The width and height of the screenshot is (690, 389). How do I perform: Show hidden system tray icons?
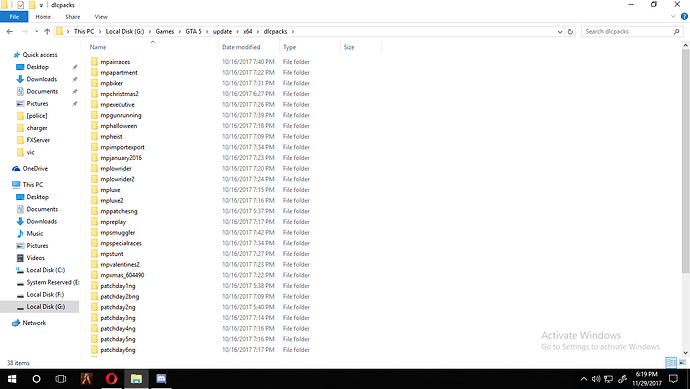[584, 379]
